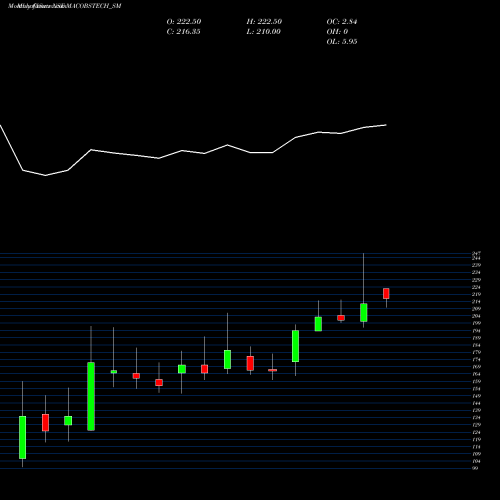Click the 149 price axis label

pyautogui.click(x=476, y=396)
